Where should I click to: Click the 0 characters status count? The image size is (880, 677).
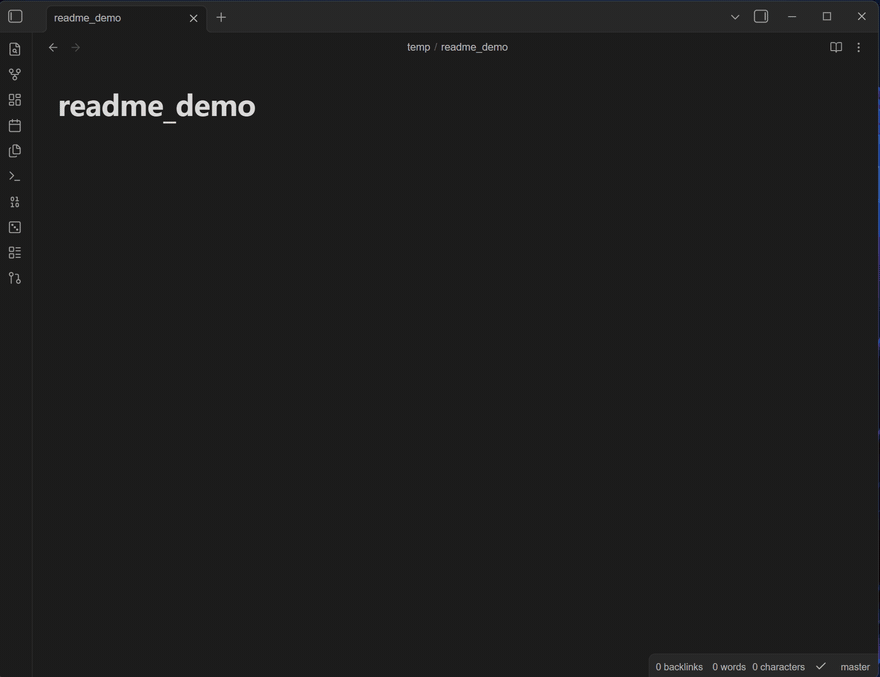[778, 667]
